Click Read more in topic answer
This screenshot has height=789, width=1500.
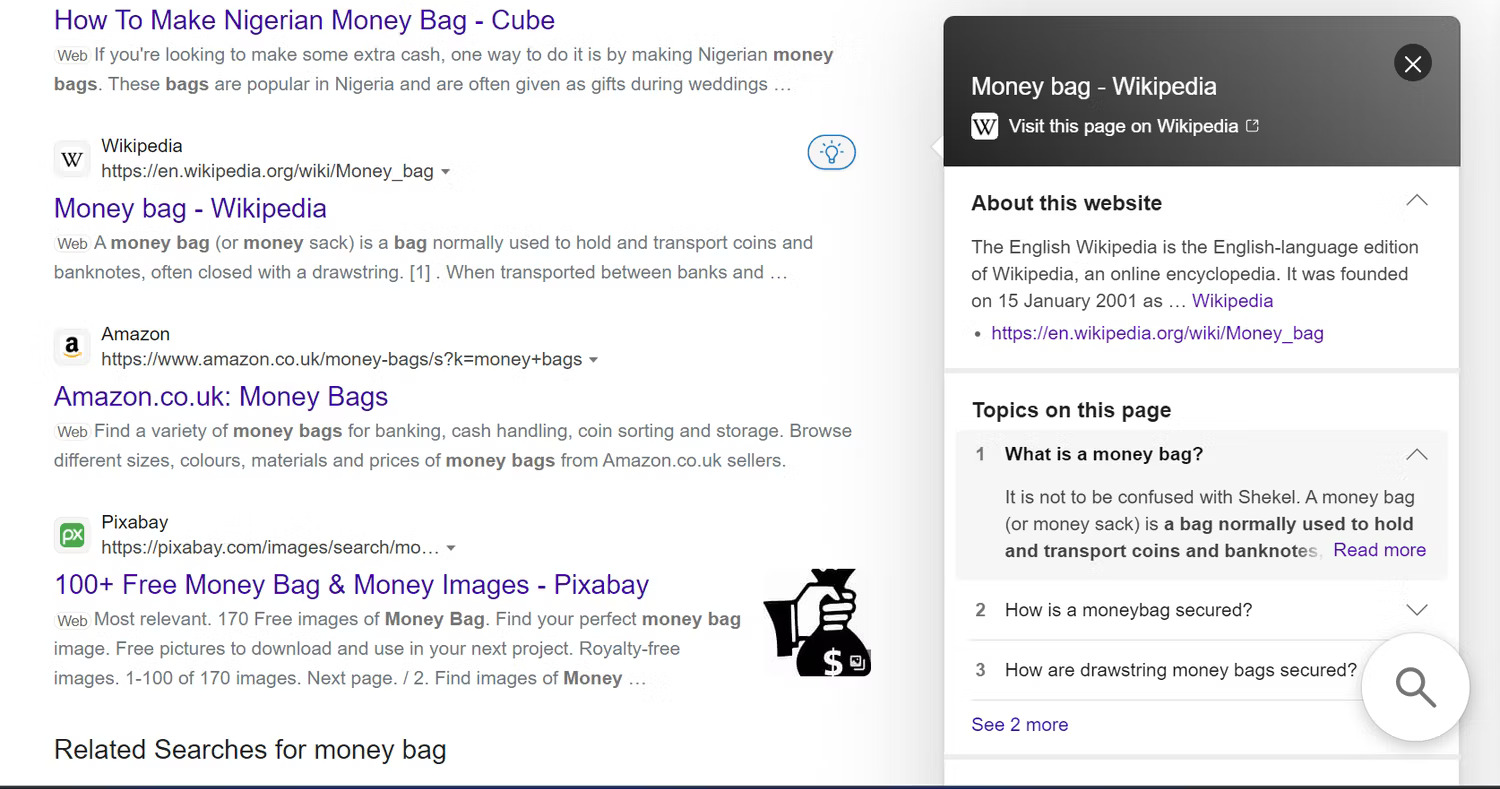(x=1379, y=550)
